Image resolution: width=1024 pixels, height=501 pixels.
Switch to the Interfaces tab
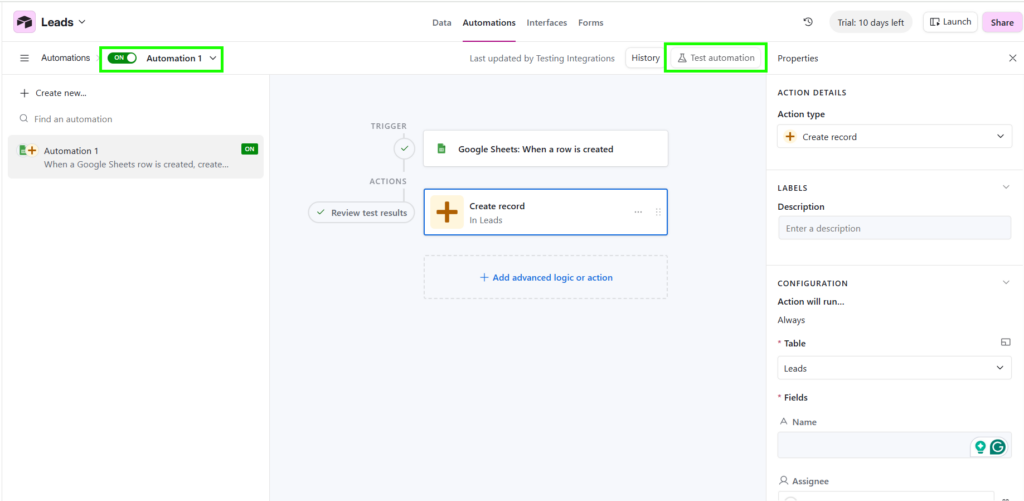[x=546, y=22]
